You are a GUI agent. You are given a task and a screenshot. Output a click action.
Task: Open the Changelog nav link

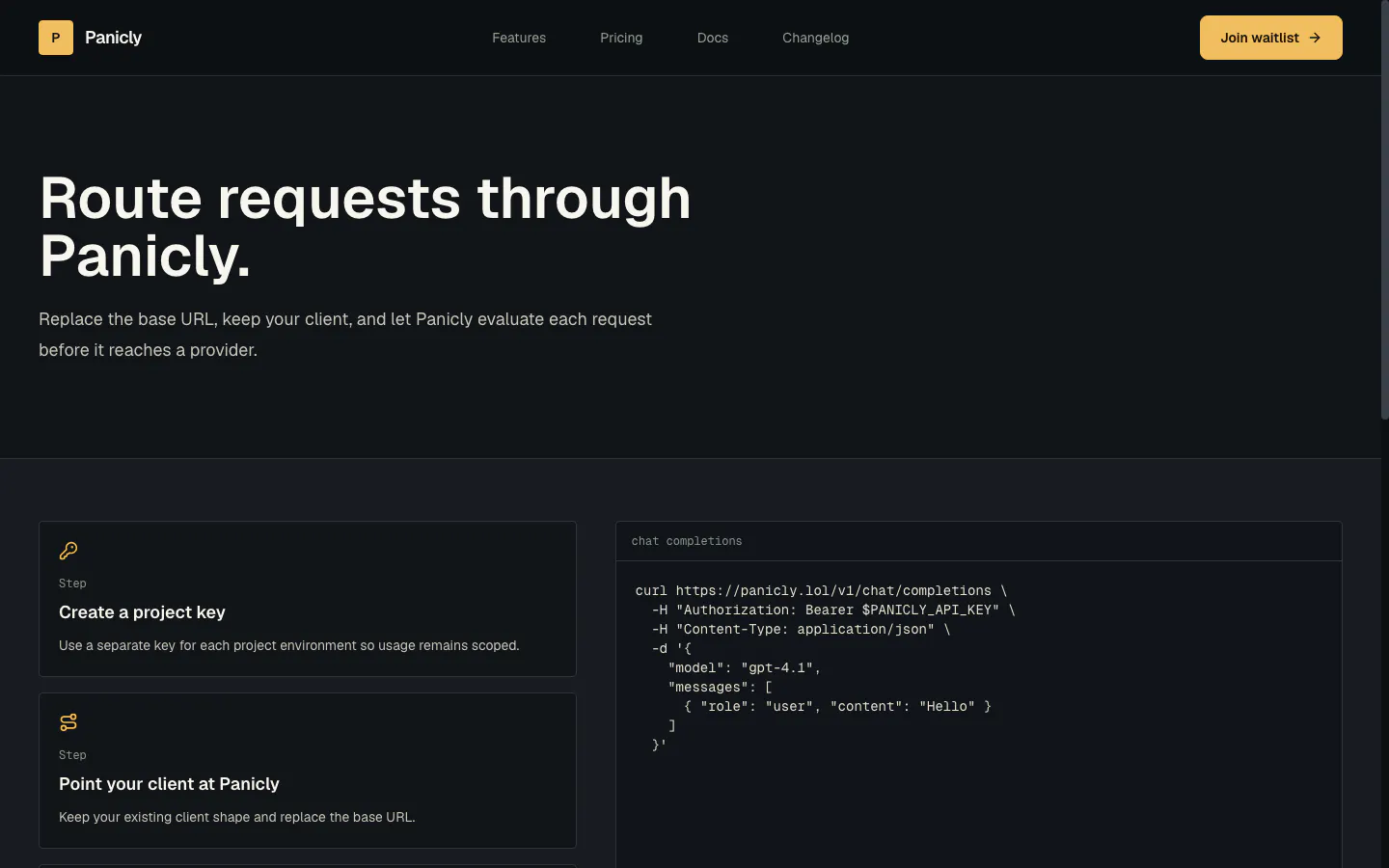click(x=816, y=38)
